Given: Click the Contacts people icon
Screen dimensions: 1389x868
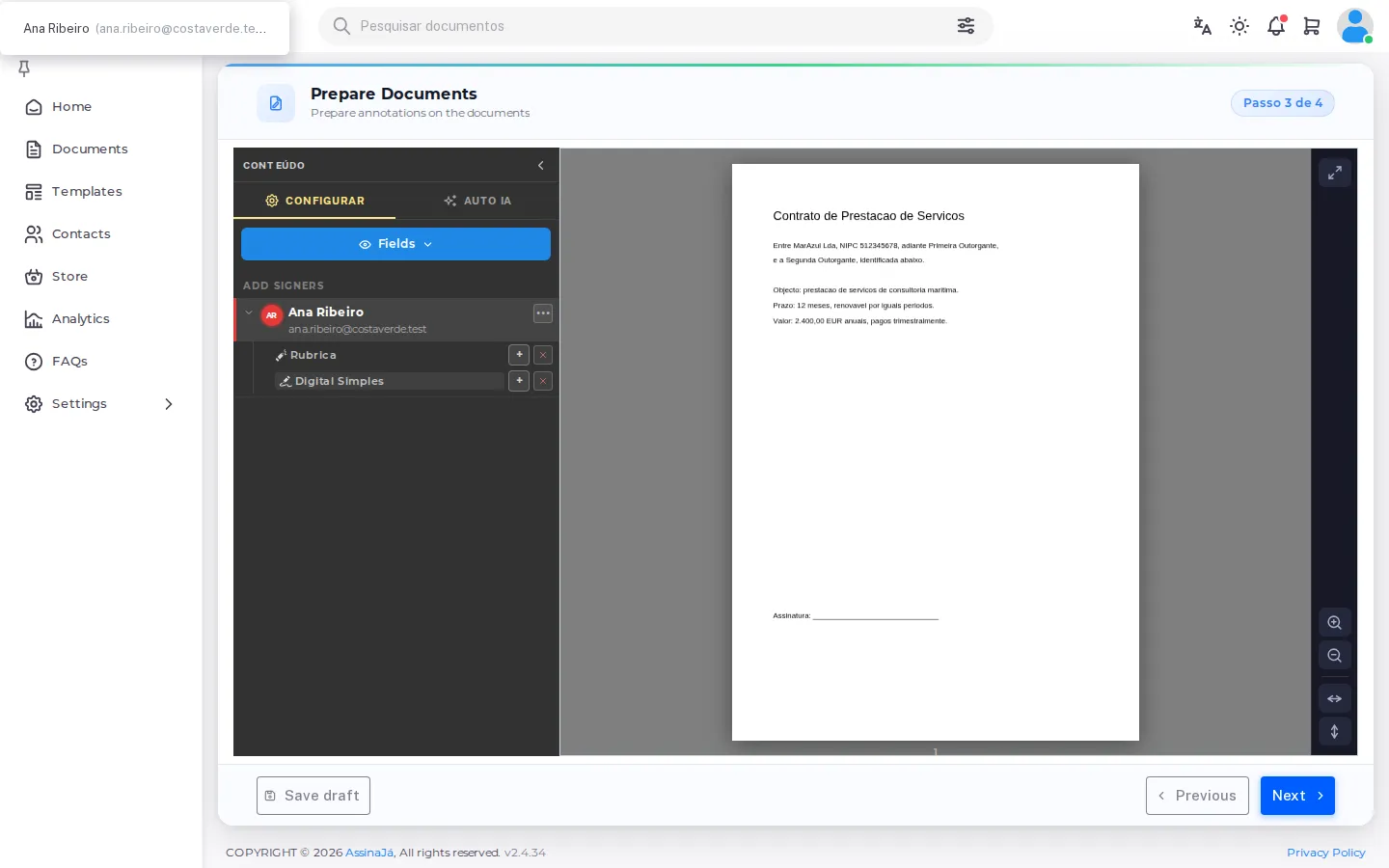Looking at the screenshot, I should 34,234.
